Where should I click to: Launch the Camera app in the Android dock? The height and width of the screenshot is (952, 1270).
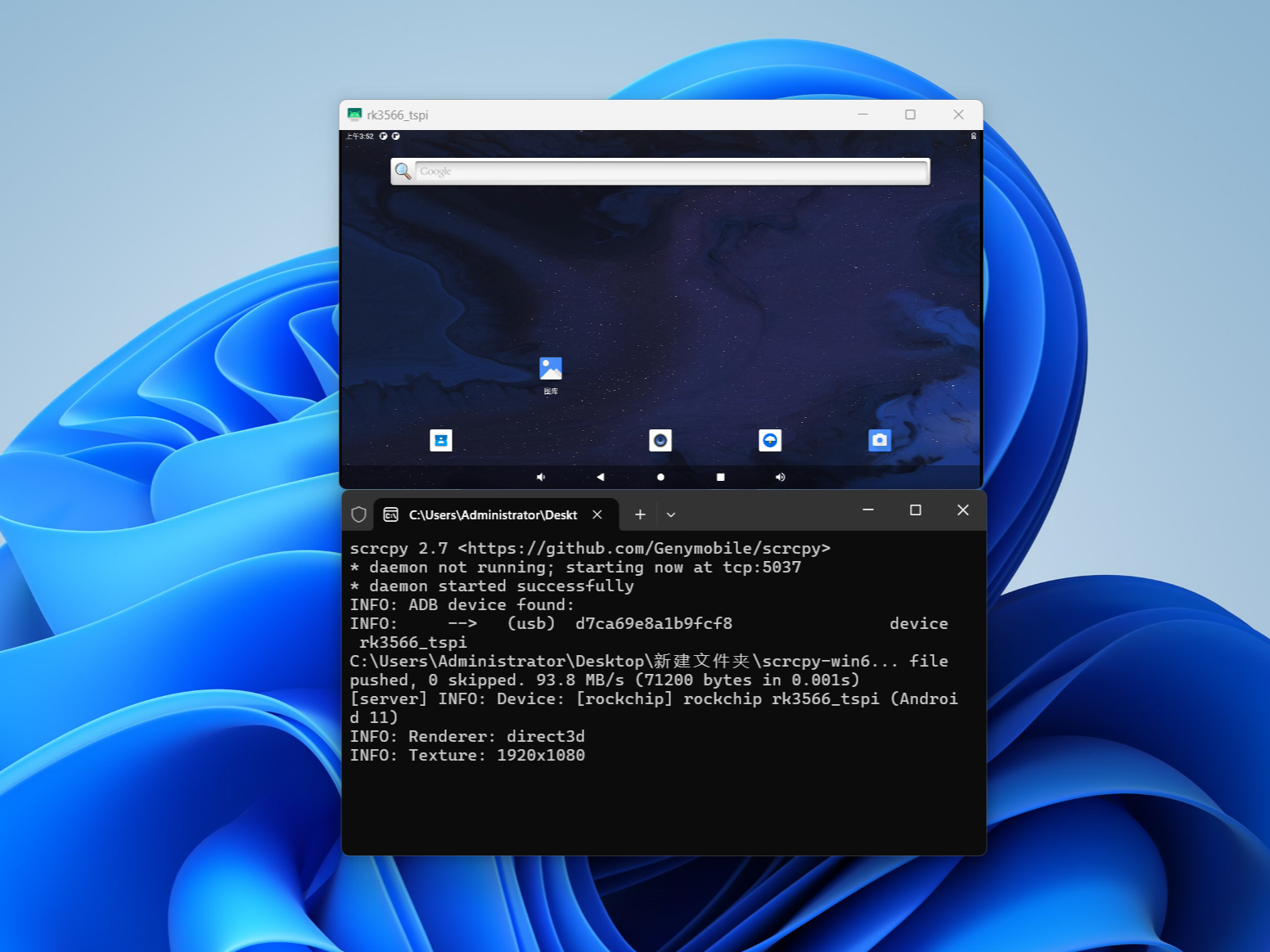[880, 440]
